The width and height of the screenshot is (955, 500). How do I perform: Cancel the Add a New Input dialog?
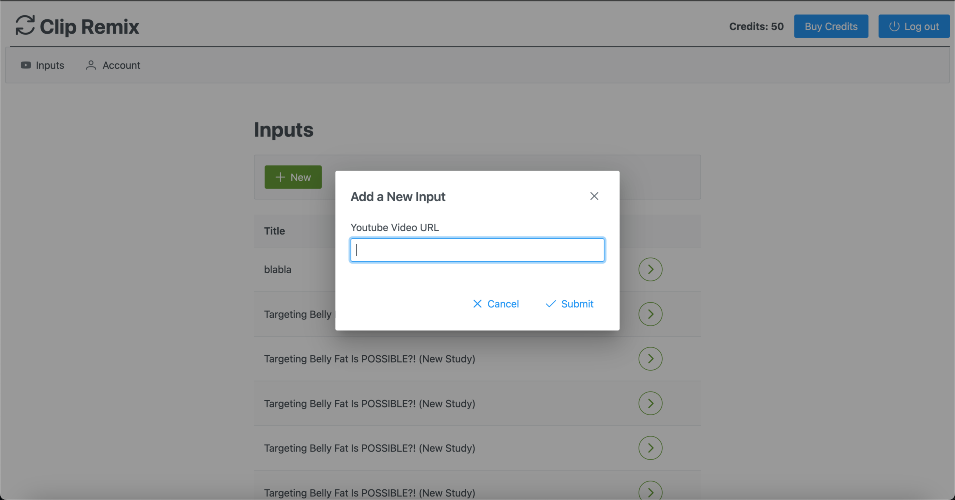[x=496, y=304]
